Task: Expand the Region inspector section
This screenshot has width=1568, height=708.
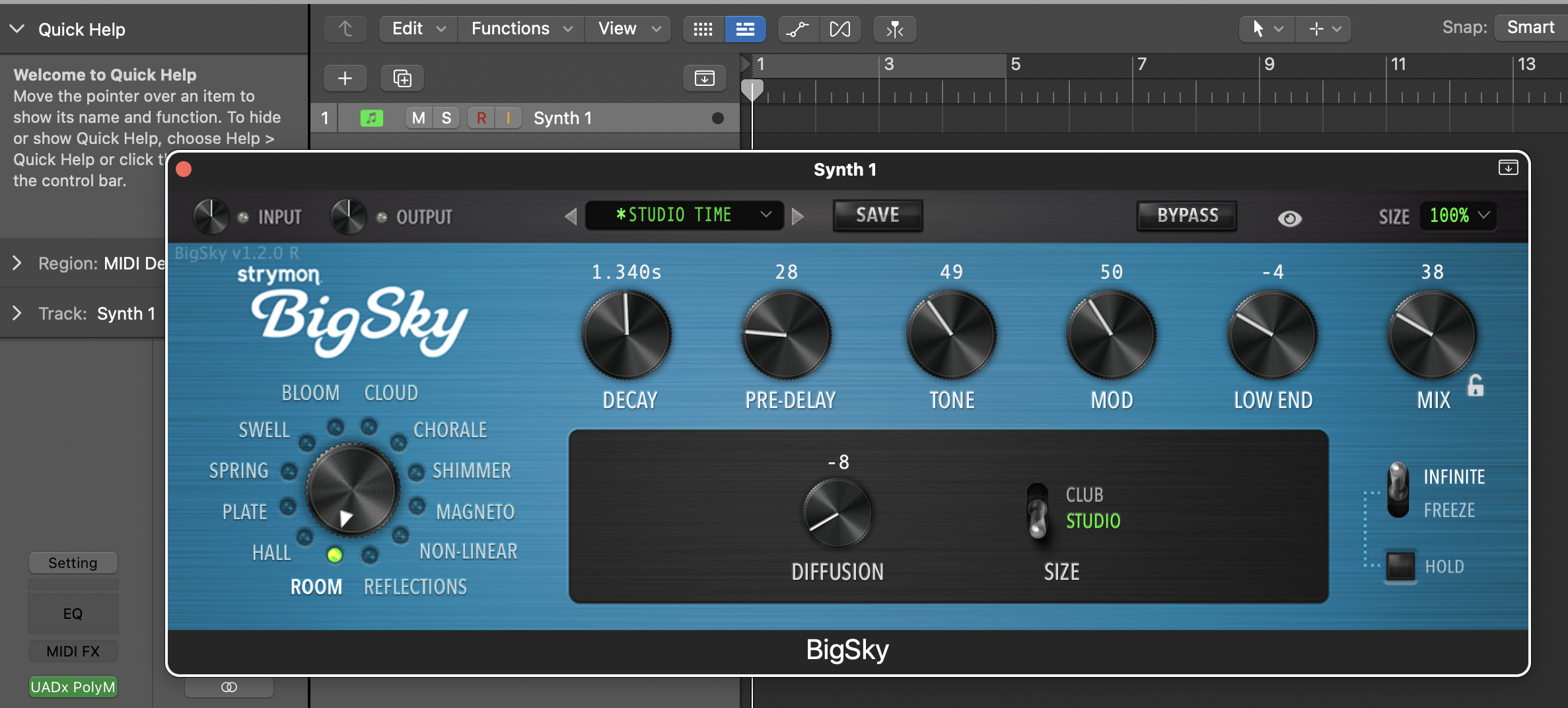Action: 17,263
